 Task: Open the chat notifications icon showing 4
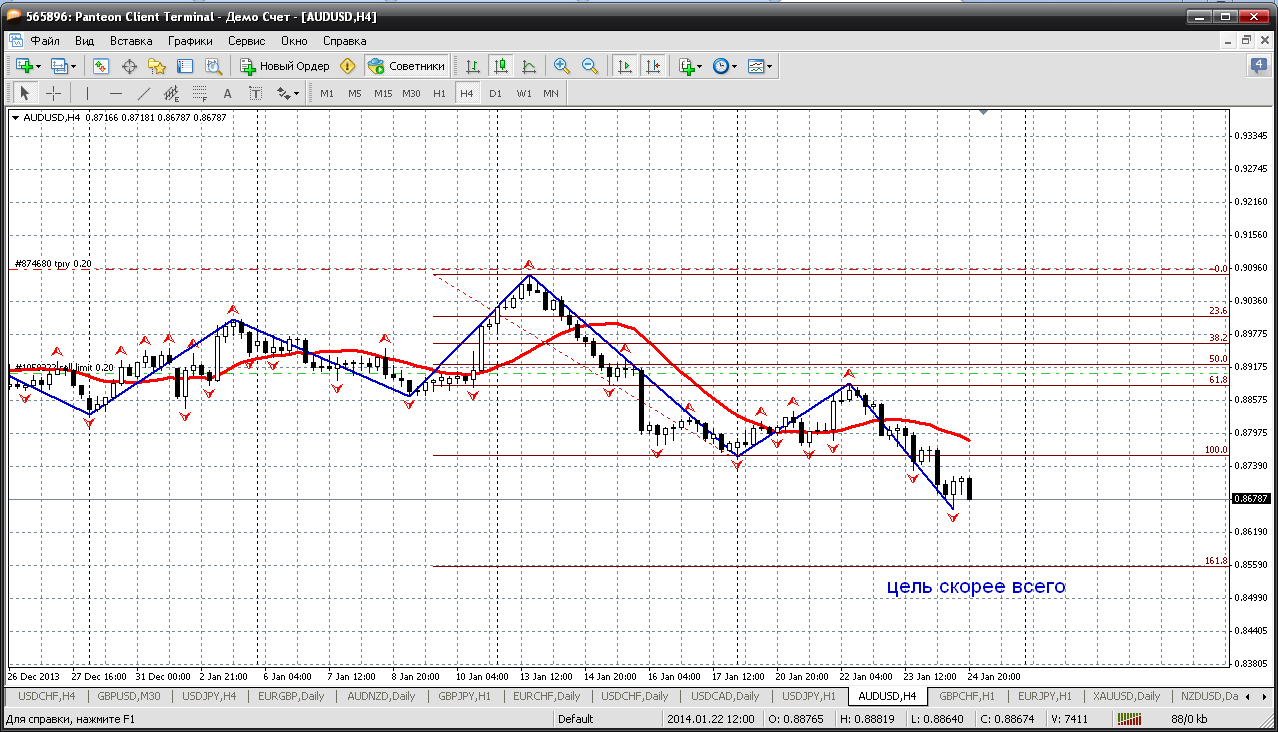pos(1258,66)
